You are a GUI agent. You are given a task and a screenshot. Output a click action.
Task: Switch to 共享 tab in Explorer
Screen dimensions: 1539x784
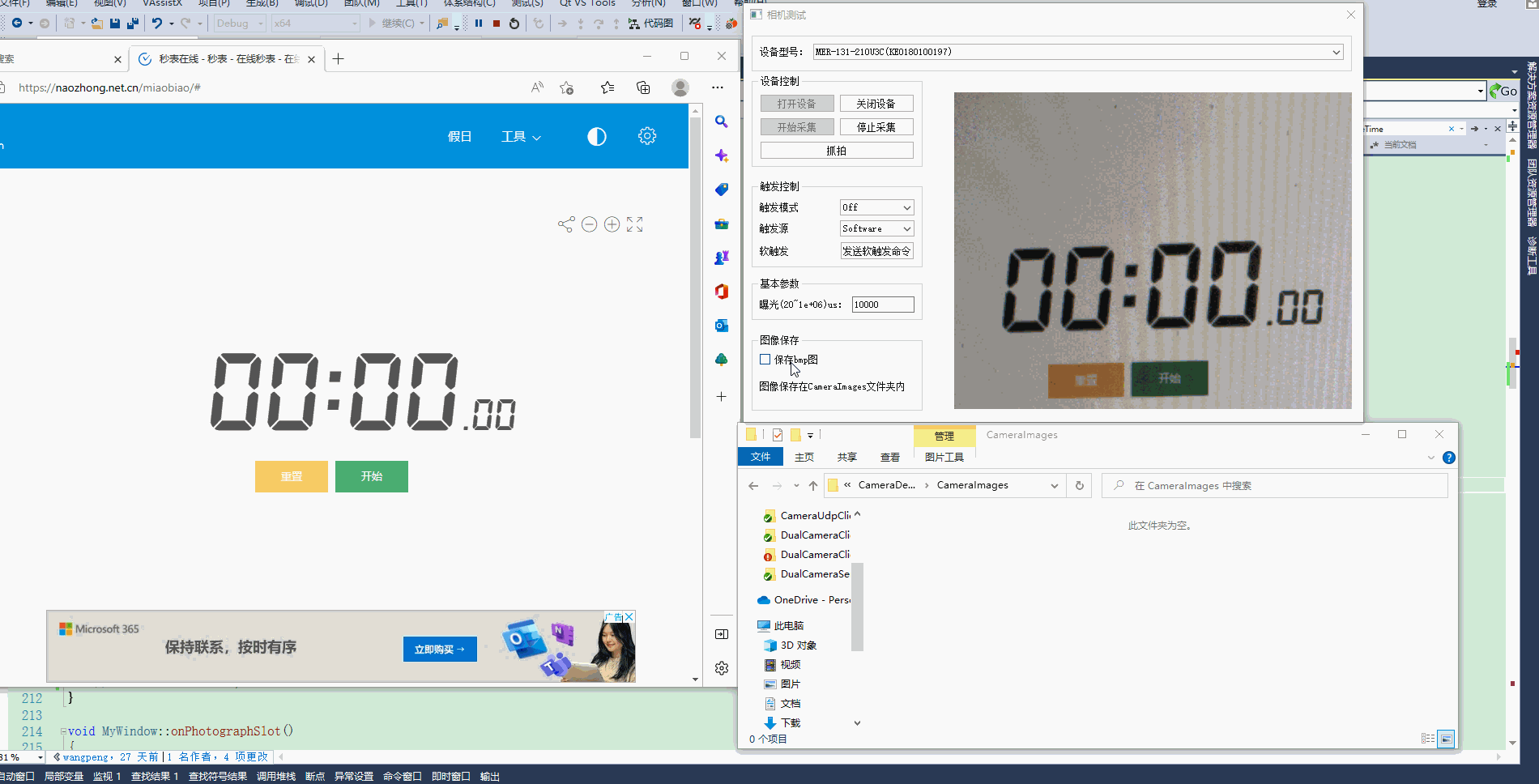click(x=847, y=457)
